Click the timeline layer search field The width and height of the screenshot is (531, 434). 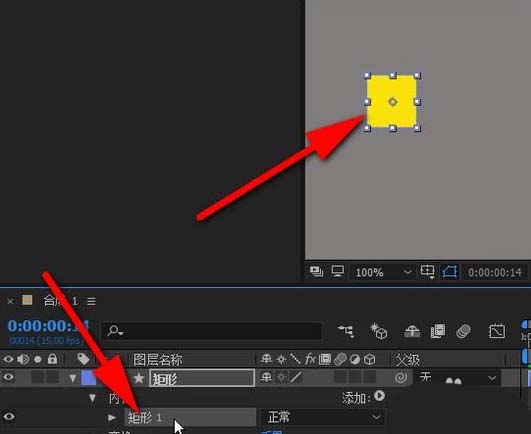[211, 331]
